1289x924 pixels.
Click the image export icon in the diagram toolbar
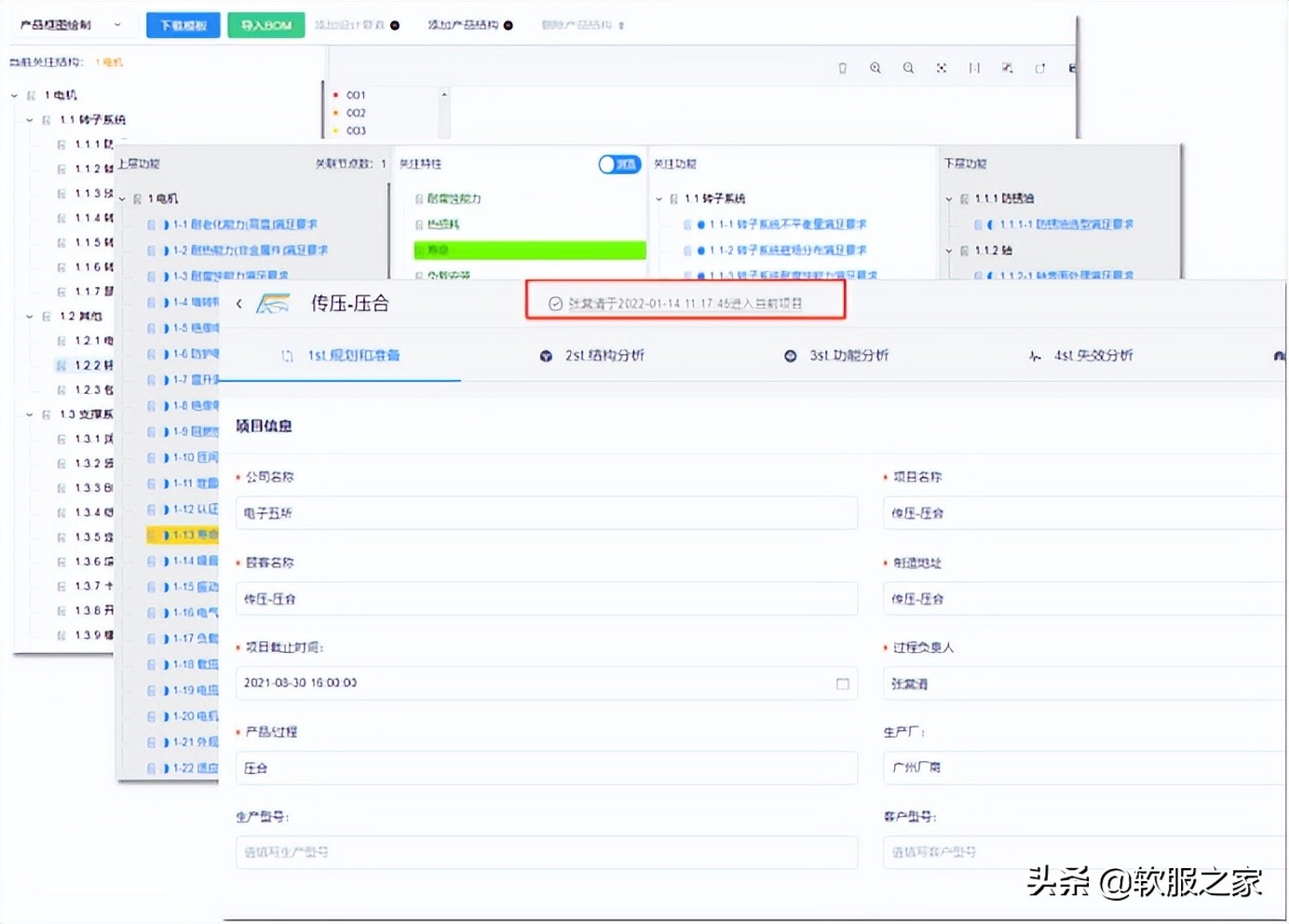(1007, 67)
